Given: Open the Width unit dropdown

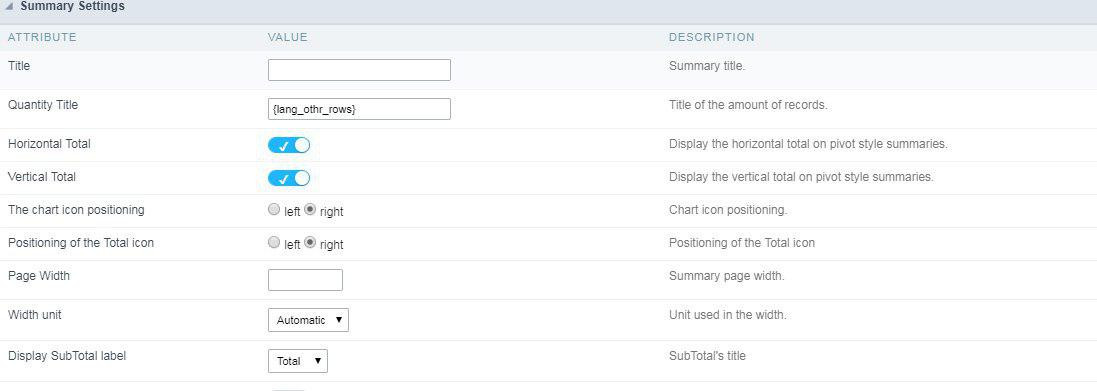Looking at the screenshot, I should coord(309,320).
